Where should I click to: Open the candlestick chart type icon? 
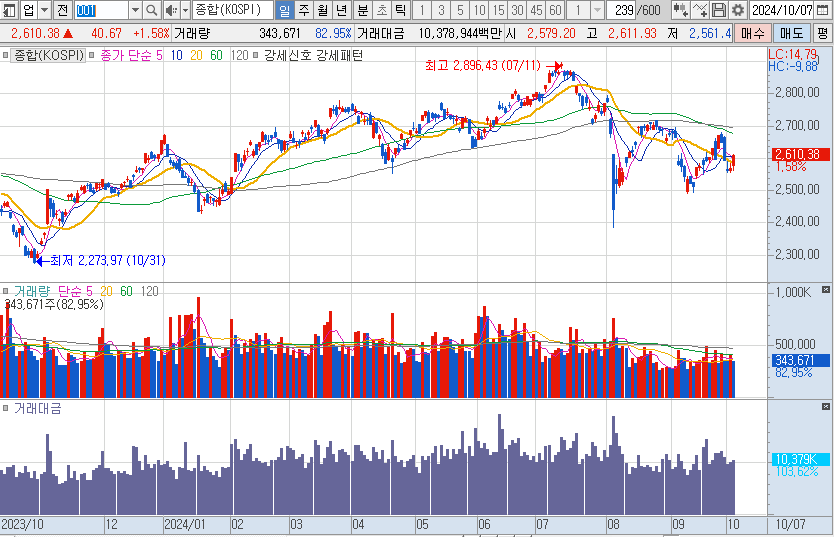[x=680, y=10]
